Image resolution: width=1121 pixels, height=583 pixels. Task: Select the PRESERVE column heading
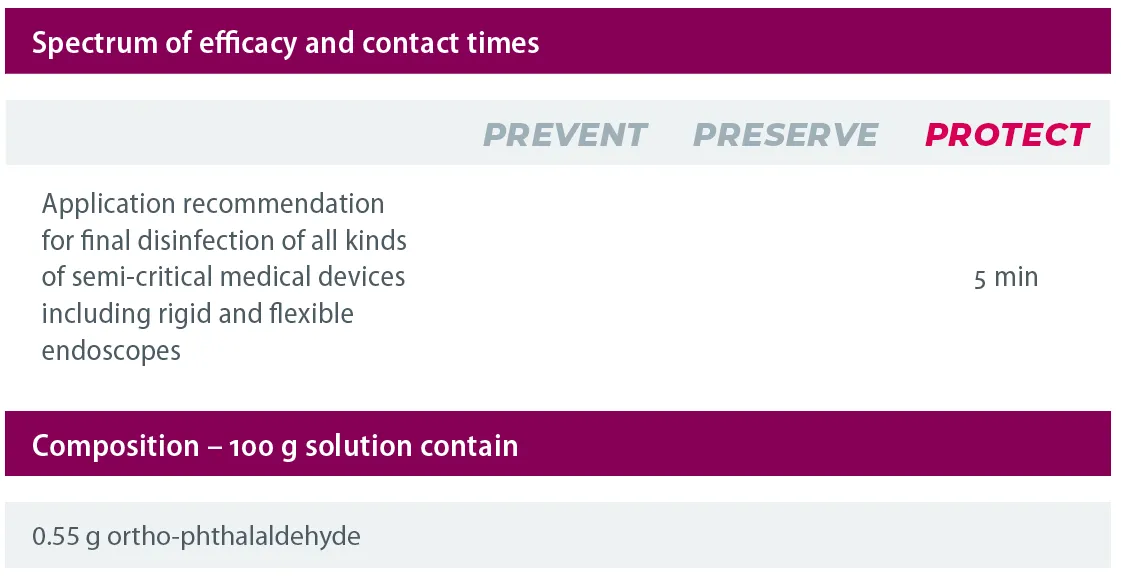point(785,135)
